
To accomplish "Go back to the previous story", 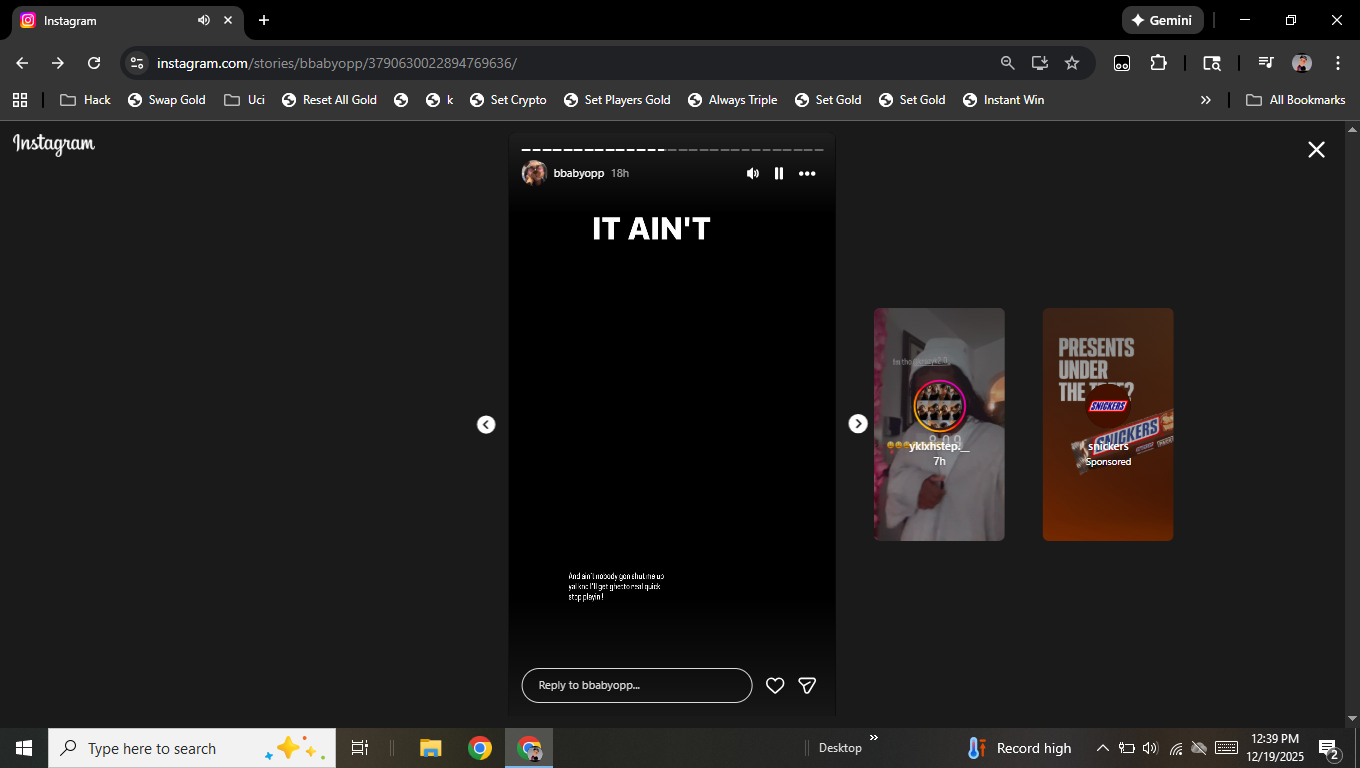I will pos(486,425).
